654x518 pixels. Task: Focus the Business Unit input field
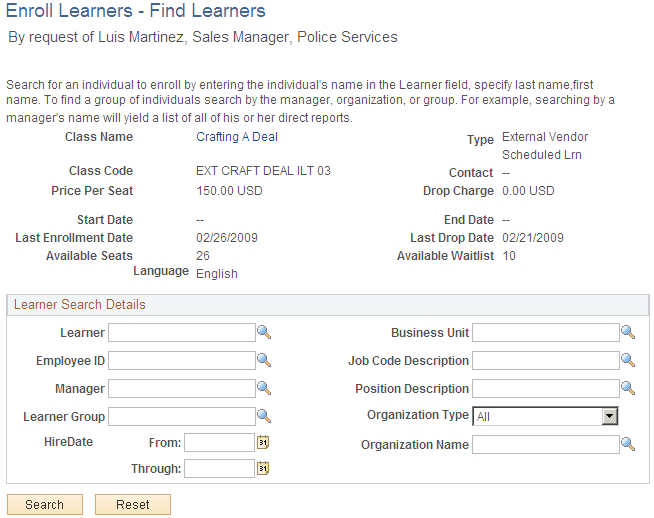point(546,333)
